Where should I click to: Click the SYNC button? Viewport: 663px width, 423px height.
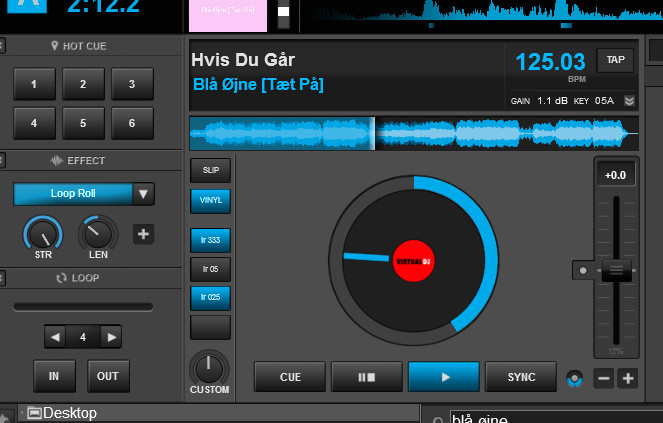tap(521, 376)
